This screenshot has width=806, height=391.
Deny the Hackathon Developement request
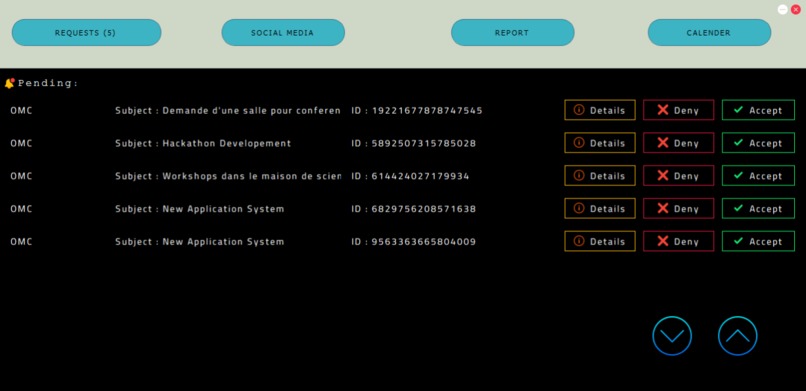coord(679,143)
